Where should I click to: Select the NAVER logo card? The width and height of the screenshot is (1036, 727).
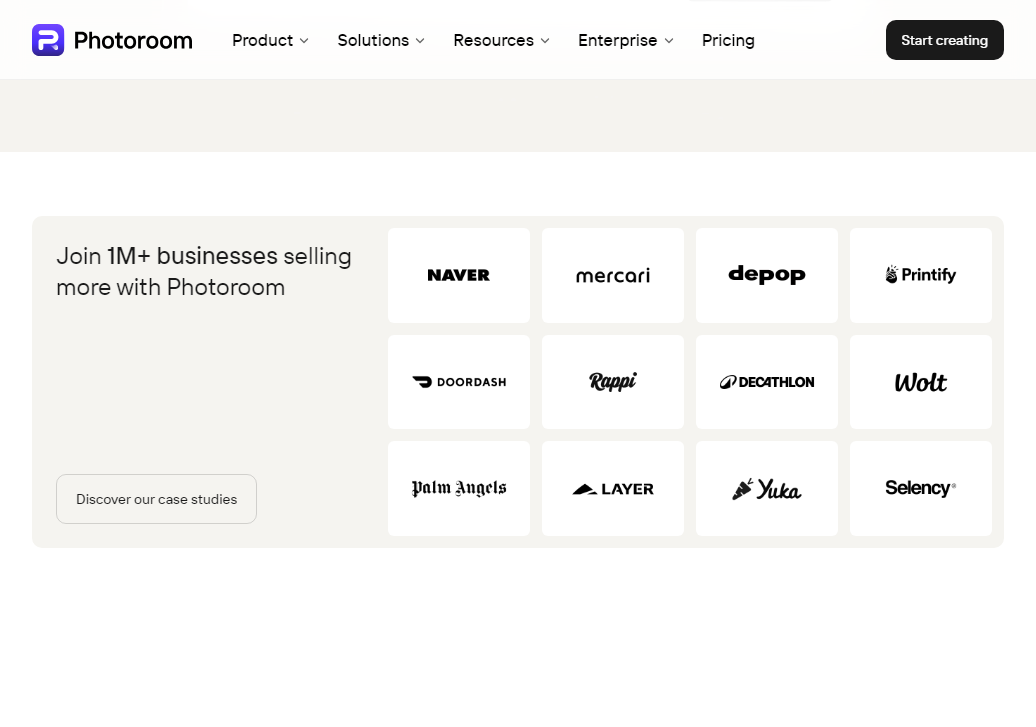(x=459, y=276)
